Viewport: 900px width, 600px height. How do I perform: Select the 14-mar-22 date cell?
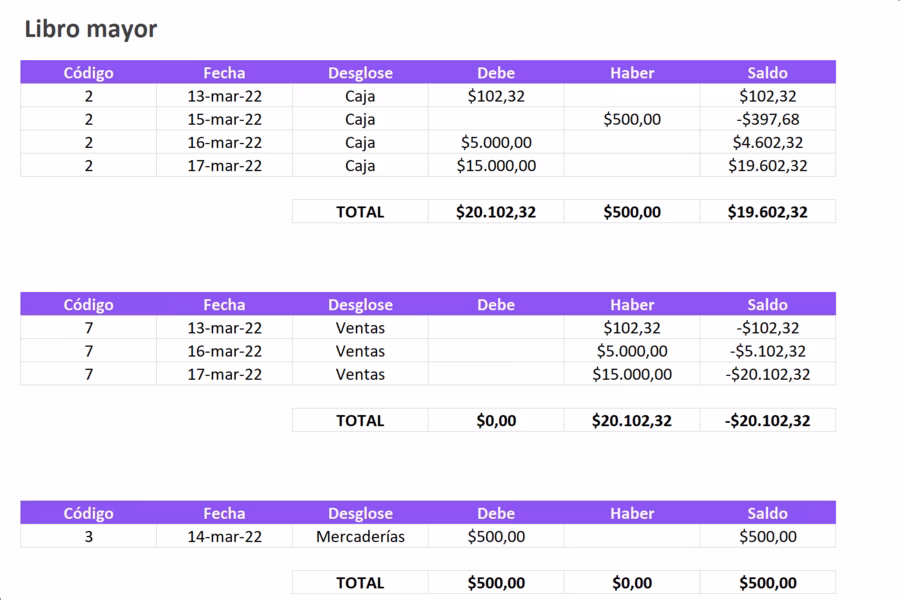pyautogui.click(x=224, y=536)
